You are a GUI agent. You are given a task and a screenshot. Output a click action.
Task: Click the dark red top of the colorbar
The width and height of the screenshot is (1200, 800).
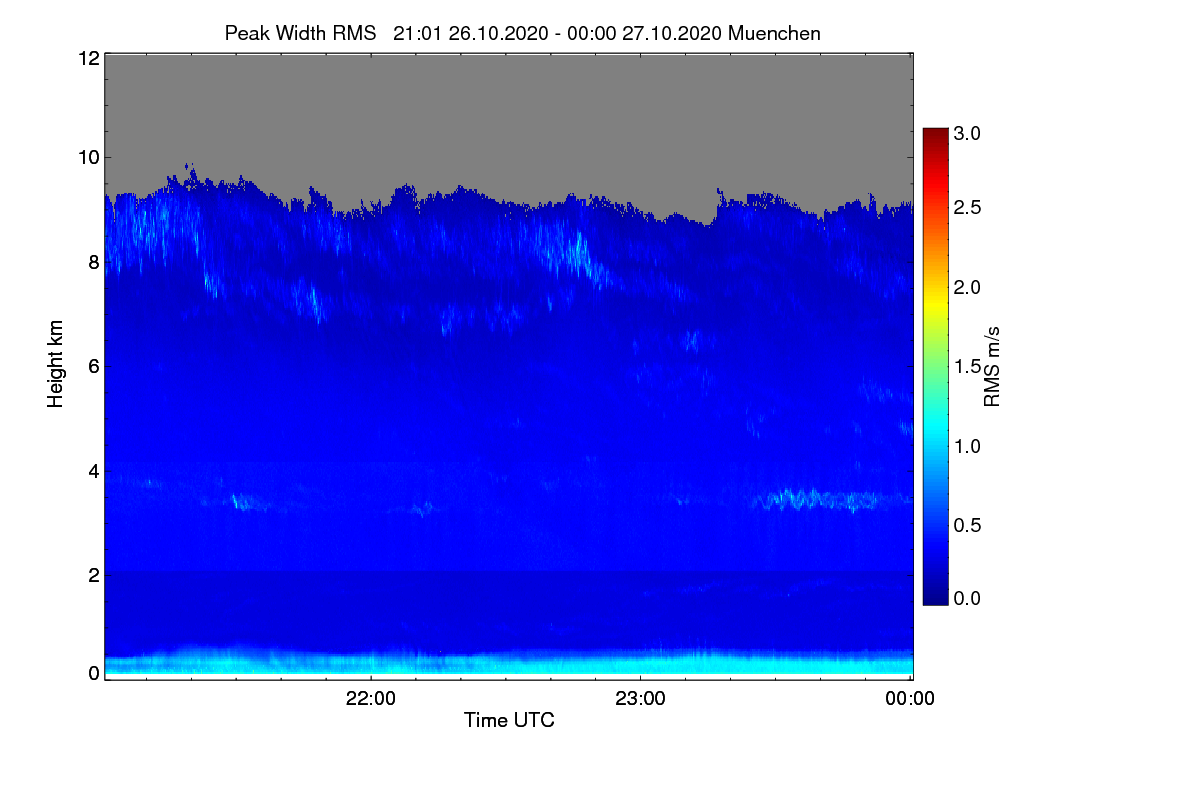pyautogui.click(x=935, y=136)
